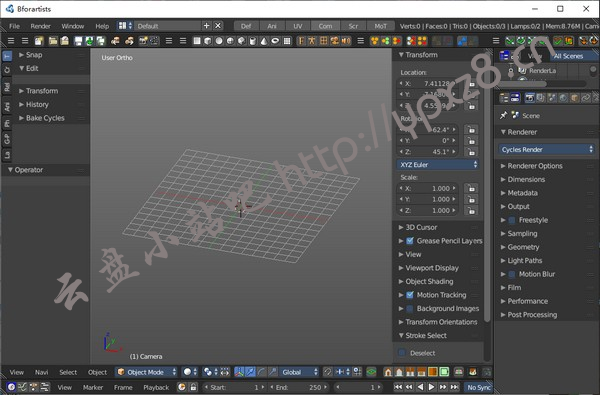Jump to last frame in timeline

(x=454, y=387)
